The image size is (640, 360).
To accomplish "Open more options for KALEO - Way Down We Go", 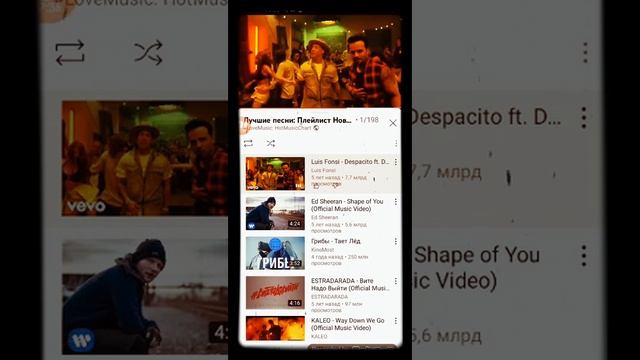I will (x=396, y=321).
